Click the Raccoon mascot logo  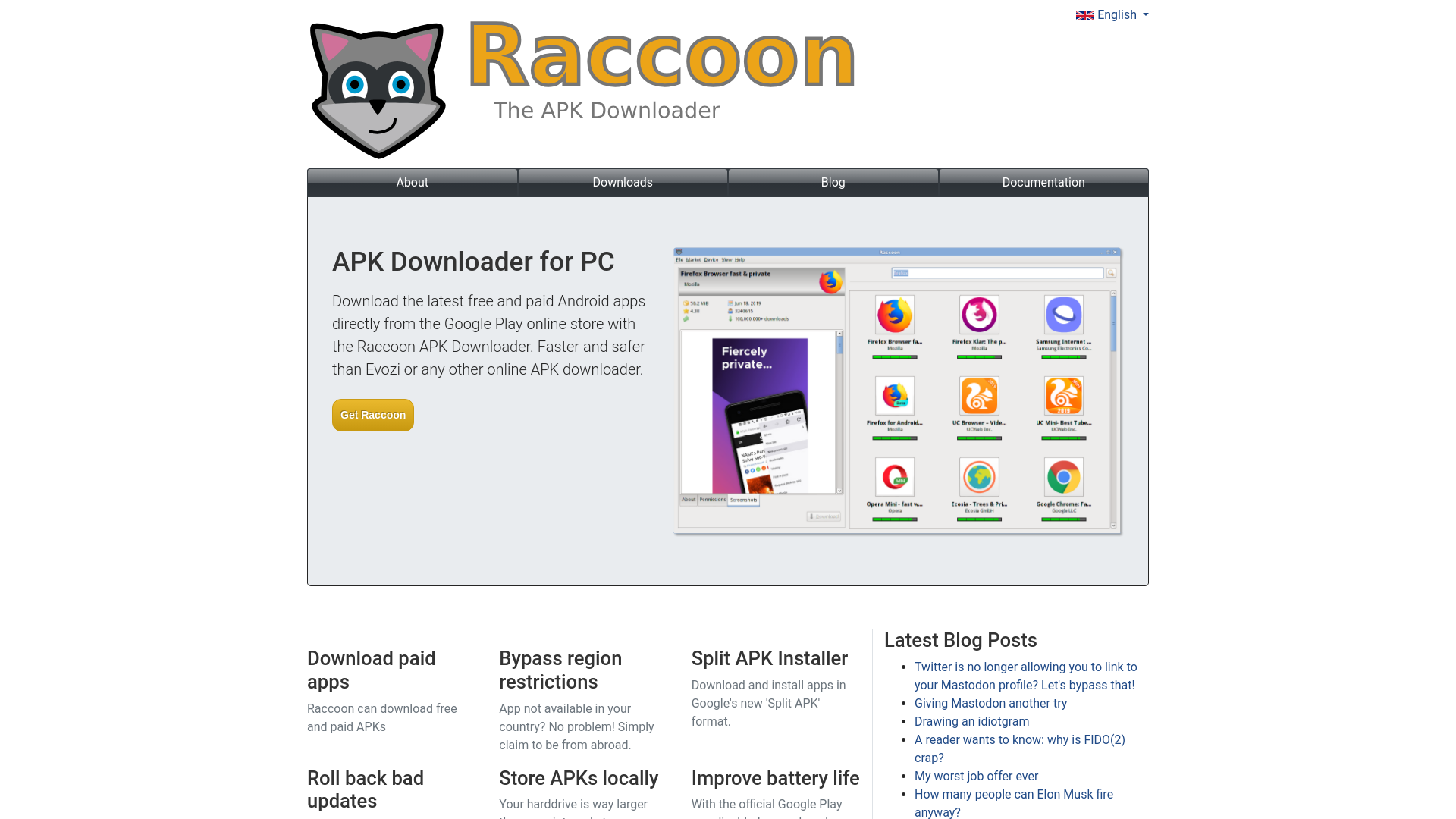(x=378, y=90)
